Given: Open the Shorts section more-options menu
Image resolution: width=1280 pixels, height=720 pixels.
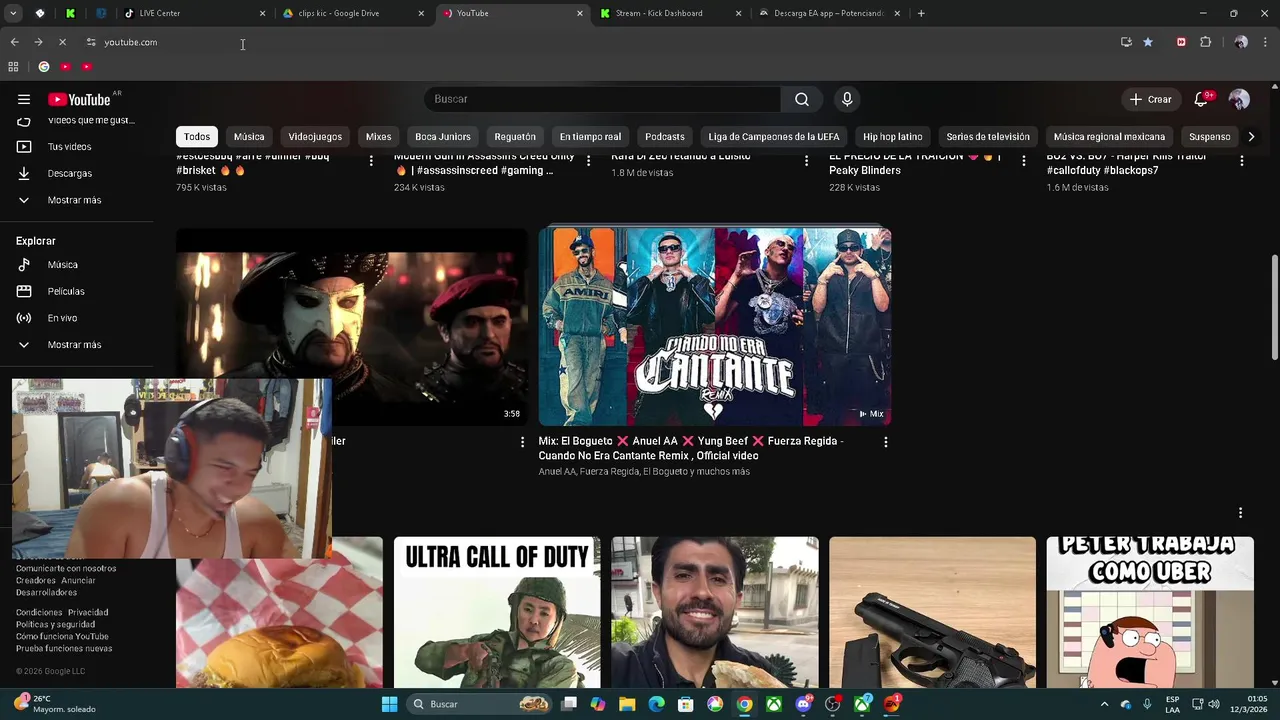Looking at the screenshot, I should tap(1241, 513).
